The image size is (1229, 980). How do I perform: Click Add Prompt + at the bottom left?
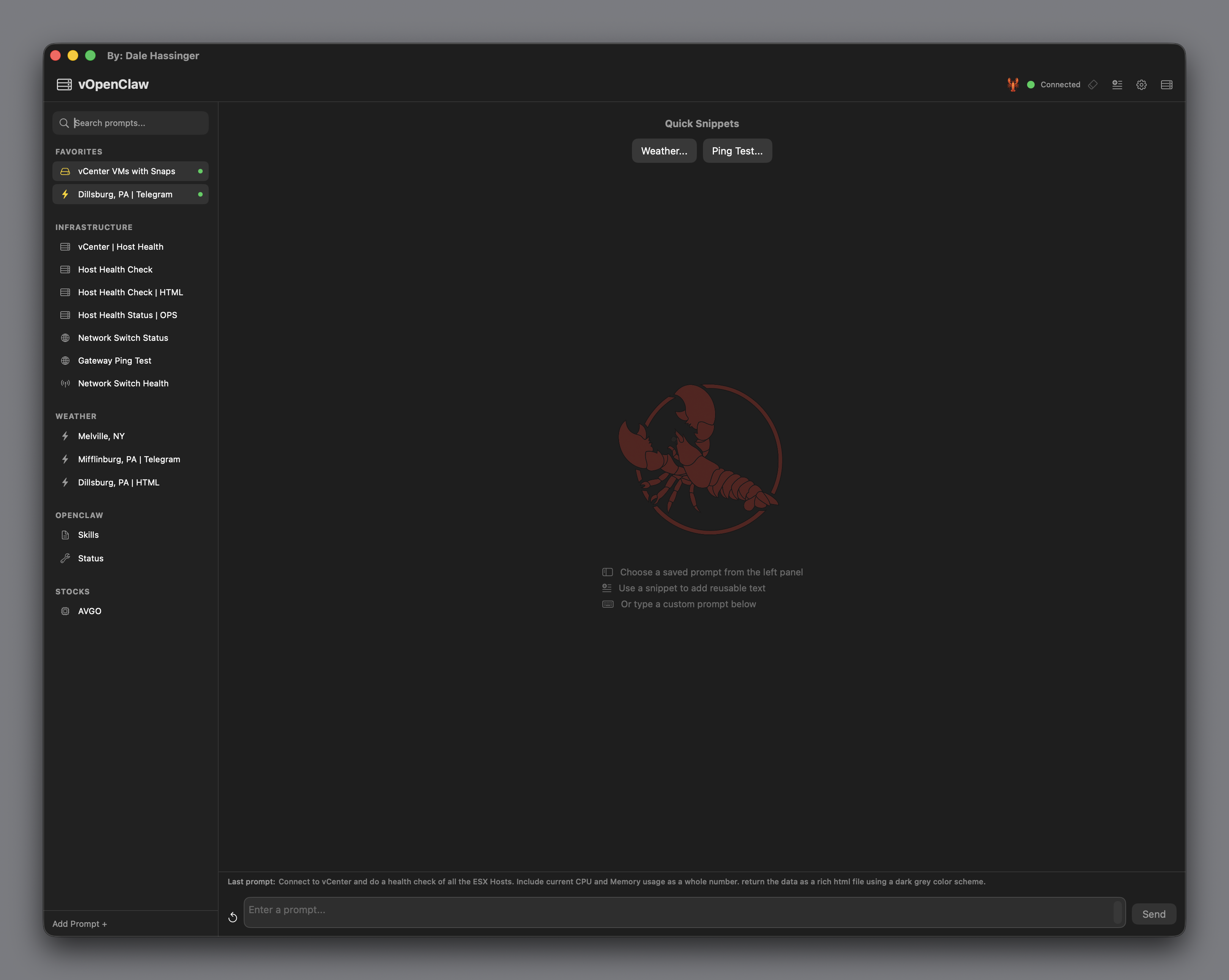click(x=80, y=923)
